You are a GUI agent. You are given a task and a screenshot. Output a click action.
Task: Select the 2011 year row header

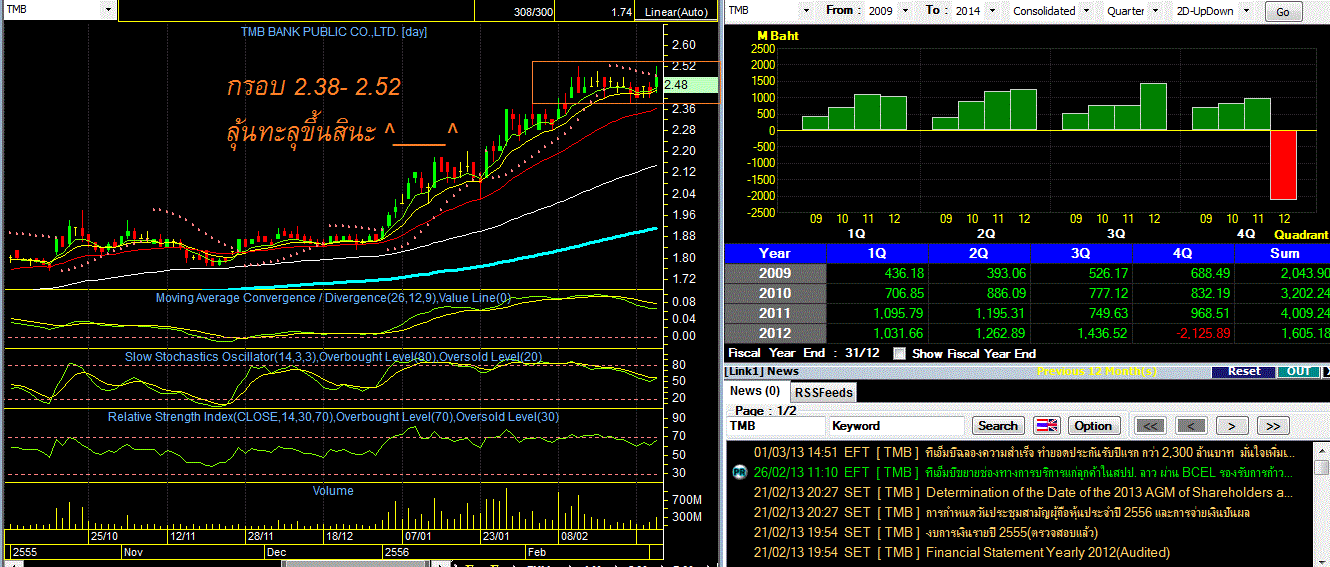pyautogui.click(x=775, y=313)
